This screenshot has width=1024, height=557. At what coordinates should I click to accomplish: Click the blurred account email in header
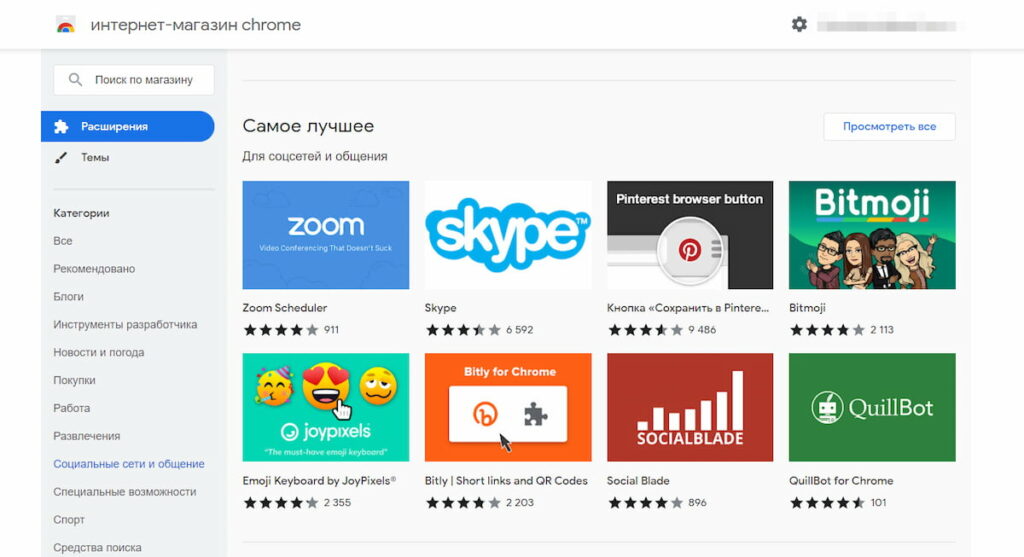tap(888, 26)
